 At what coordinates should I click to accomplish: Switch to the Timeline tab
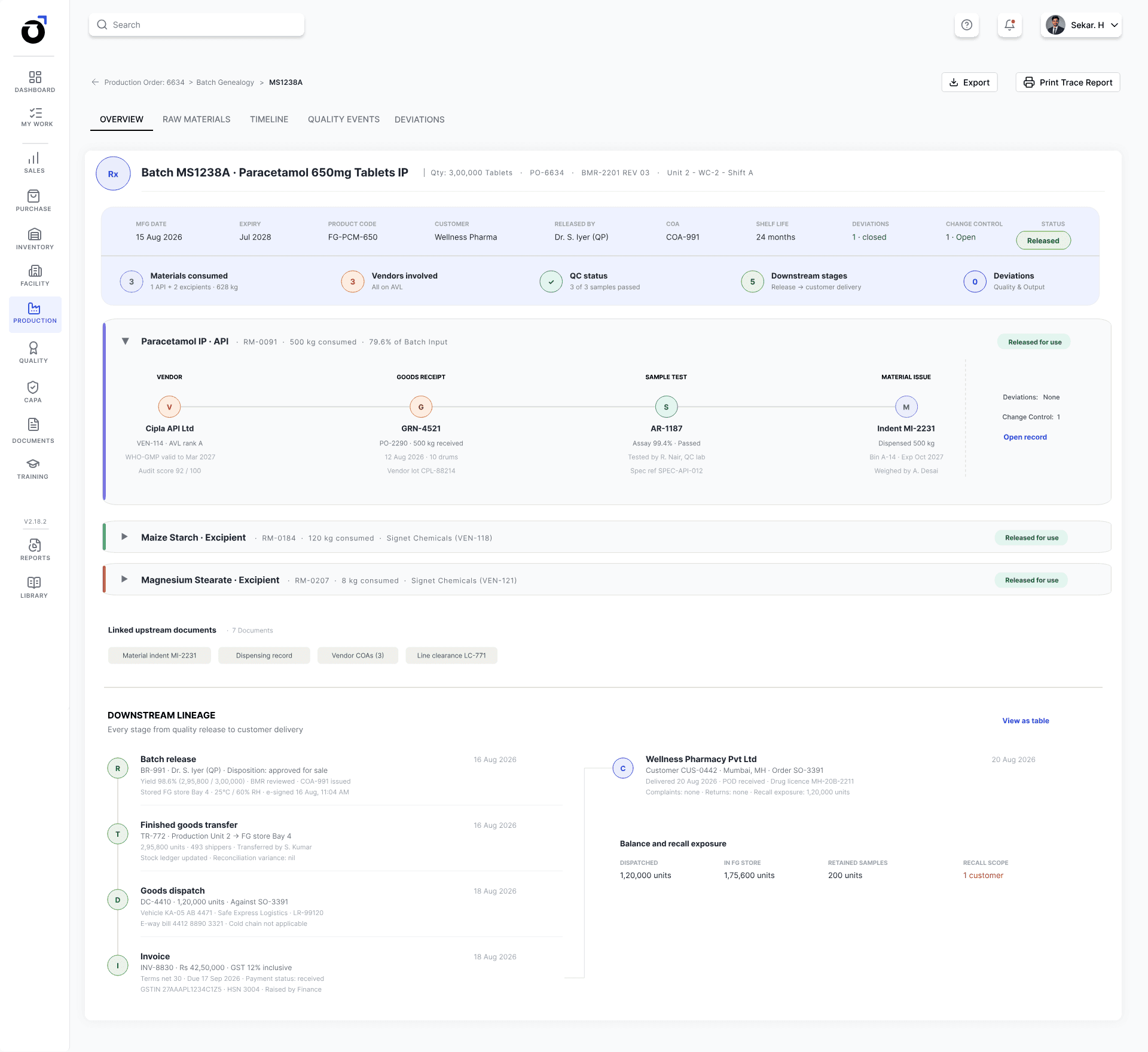pyautogui.click(x=269, y=120)
